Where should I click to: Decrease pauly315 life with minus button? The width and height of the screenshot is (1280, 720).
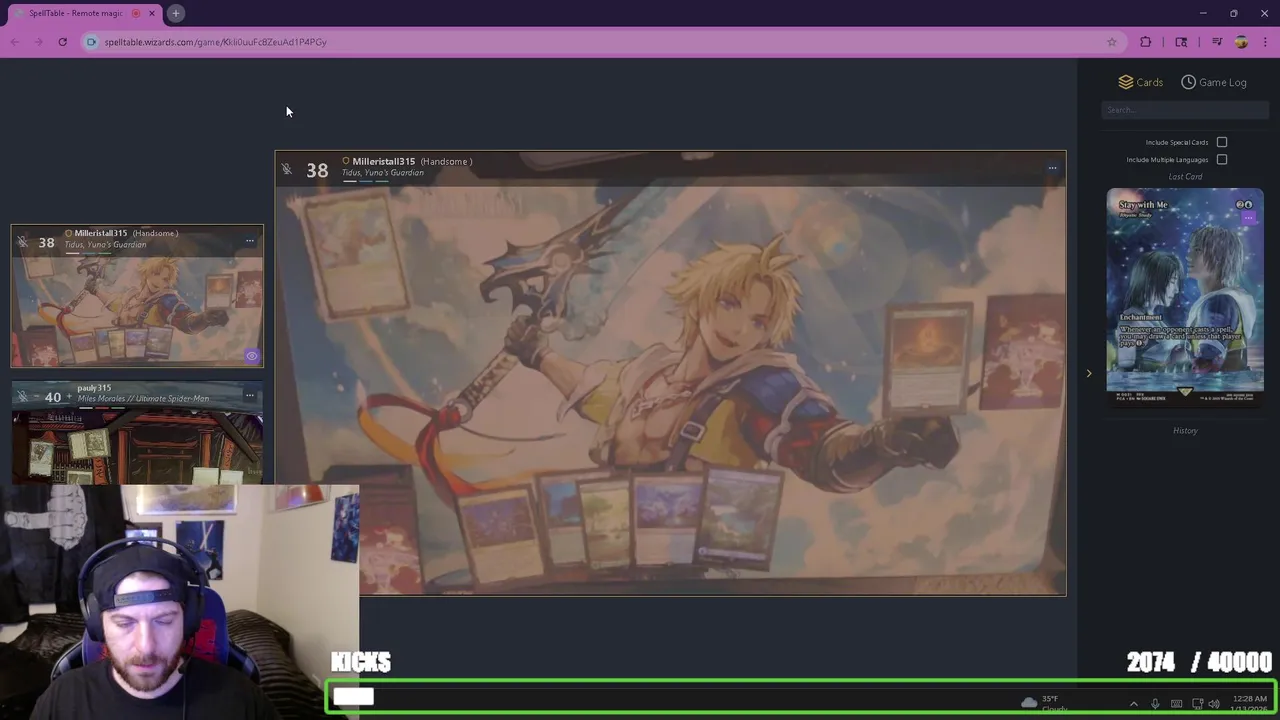pyautogui.click(x=37, y=397)
